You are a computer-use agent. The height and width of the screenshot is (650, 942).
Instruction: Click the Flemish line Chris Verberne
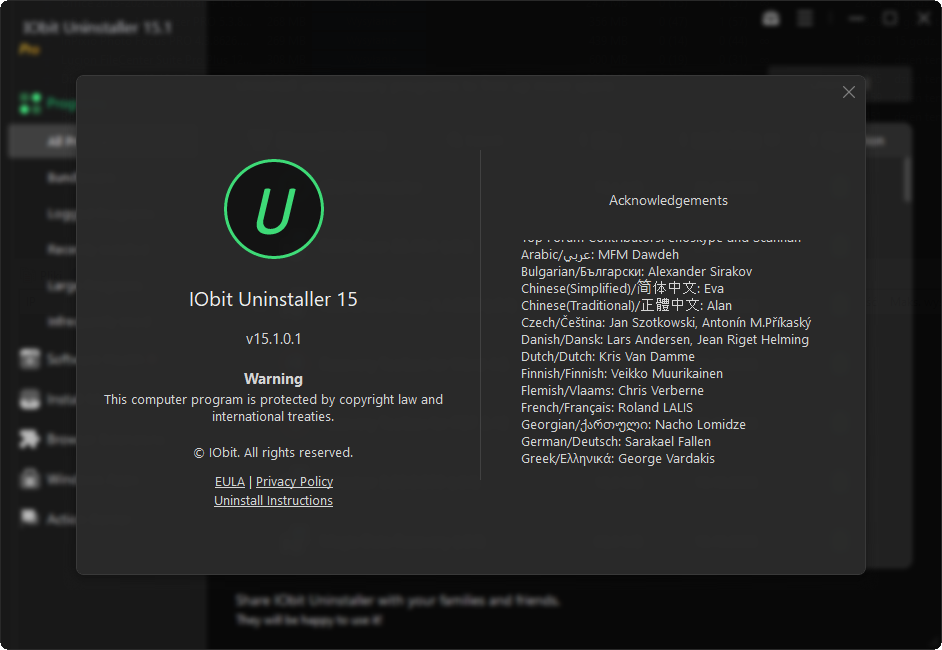click(x=612, y=390)
